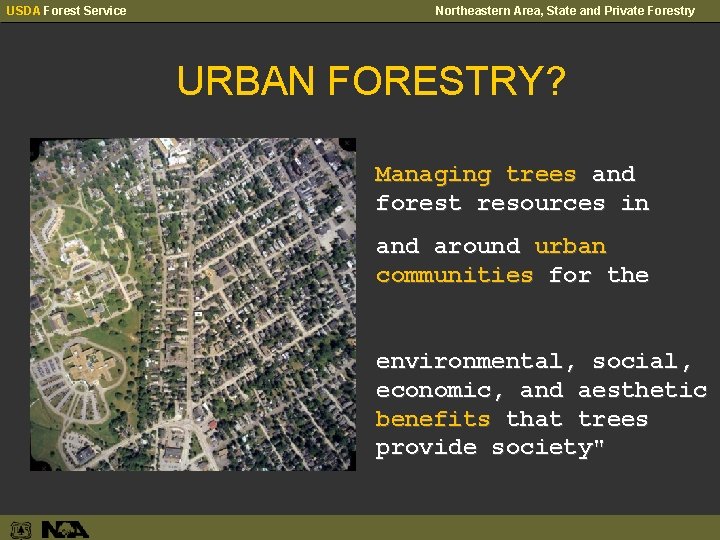
Task: Click the highlighted word "communities"
Action: [x=455, y=276]
